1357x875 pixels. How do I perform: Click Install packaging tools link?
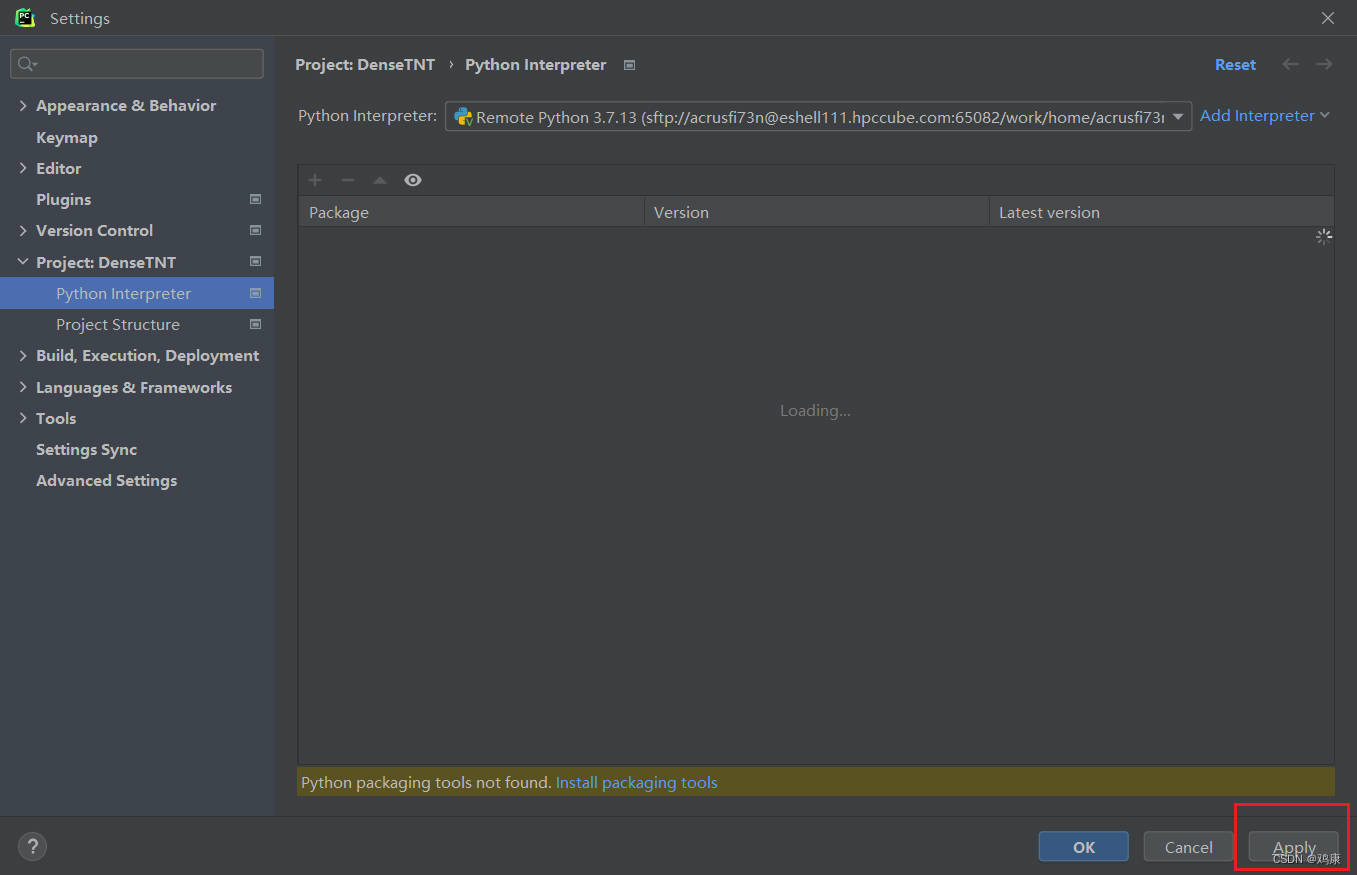click(637, 782)
